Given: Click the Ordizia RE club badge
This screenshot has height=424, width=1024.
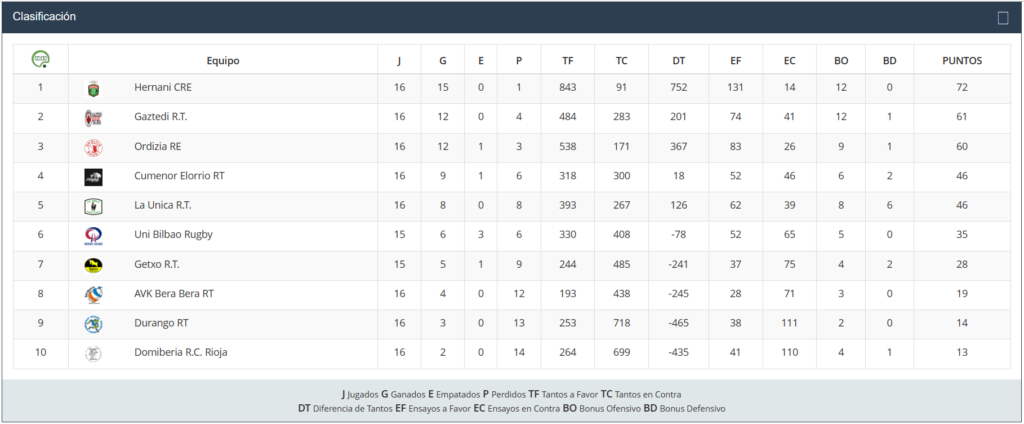Looking at the screenshot, I should [93, 148].
